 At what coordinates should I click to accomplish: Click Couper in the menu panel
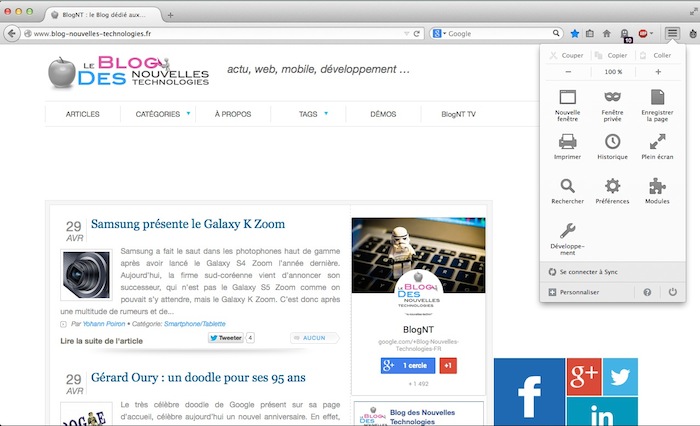coord(567,55)
